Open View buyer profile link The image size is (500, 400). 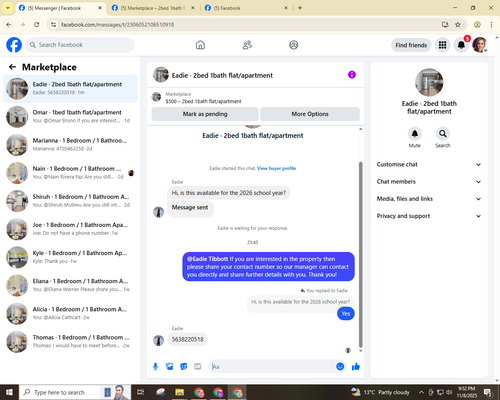[x=276, y=168]
